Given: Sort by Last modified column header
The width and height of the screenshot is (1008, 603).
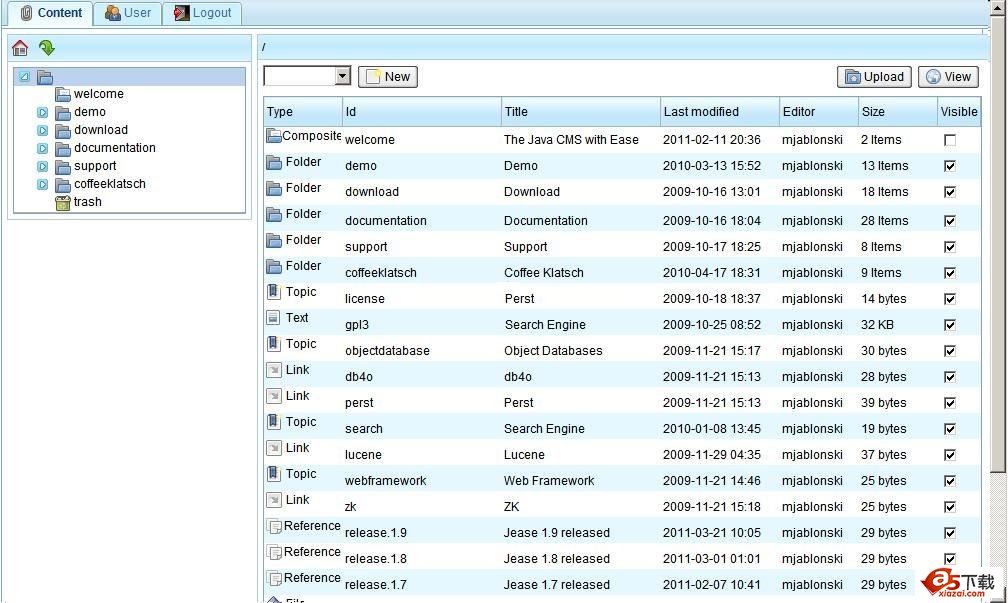Looking at the screenshot, I should pos(701,112).
